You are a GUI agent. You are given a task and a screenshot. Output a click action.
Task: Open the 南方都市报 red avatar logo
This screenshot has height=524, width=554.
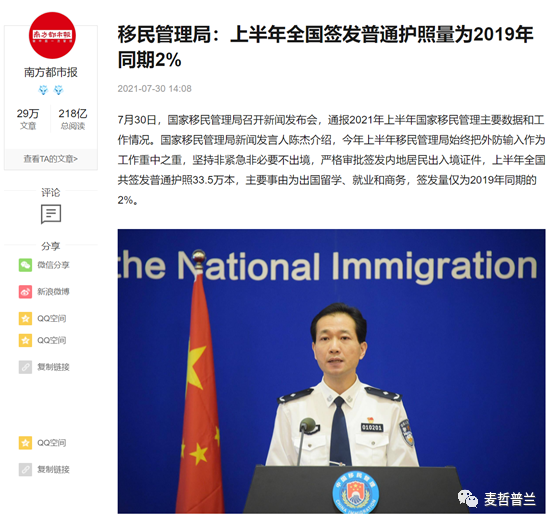pos(52,35)
